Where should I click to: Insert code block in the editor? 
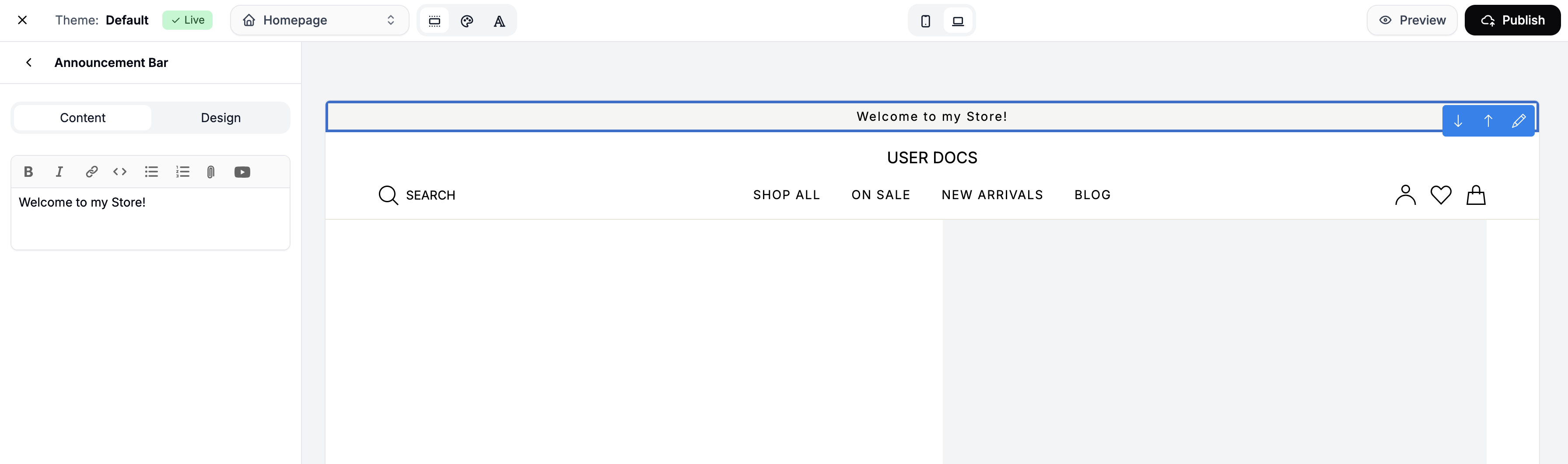point(120,172)
